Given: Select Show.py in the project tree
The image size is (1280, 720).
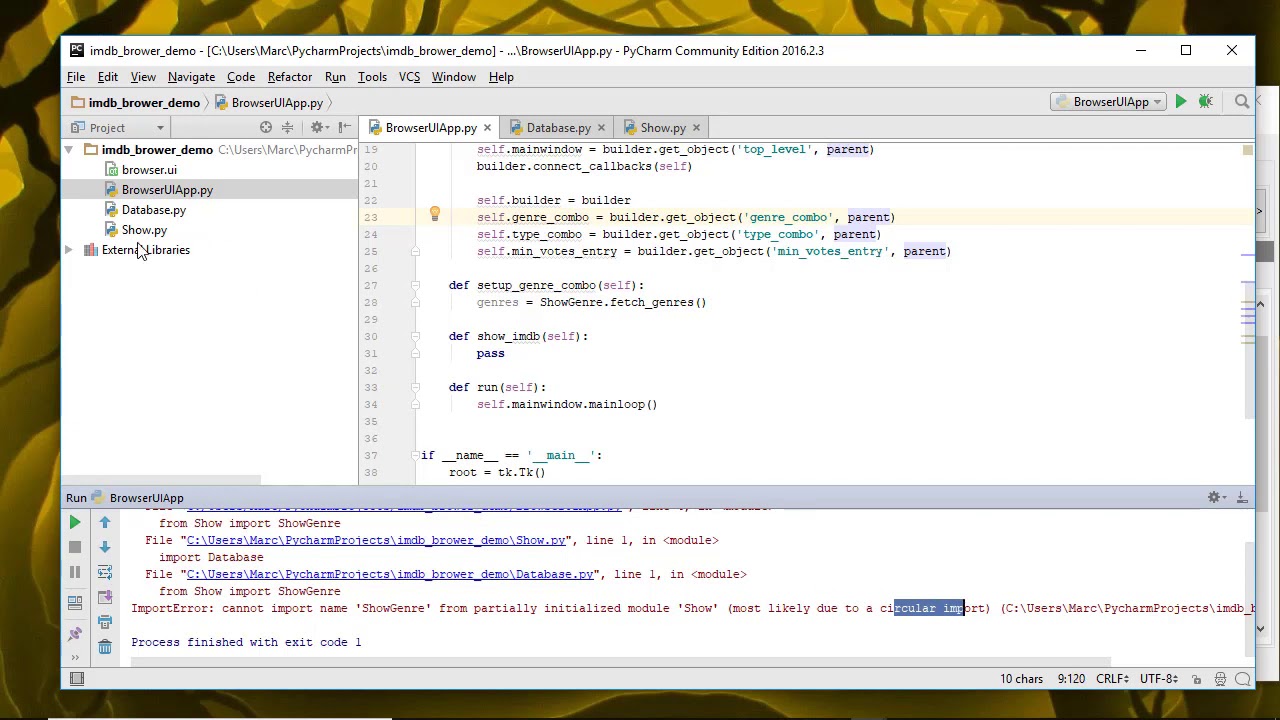Looking at the screenshot, I should point(144,230).
